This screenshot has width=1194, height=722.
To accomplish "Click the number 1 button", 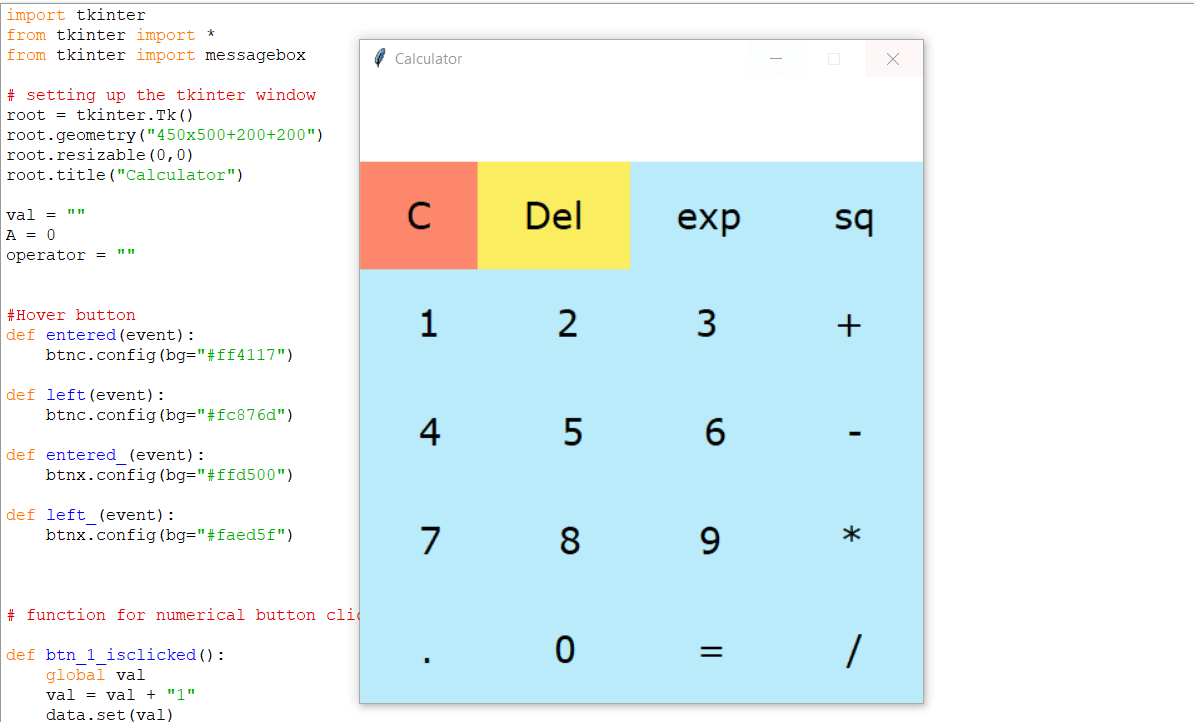I will [x=429, y=323].
